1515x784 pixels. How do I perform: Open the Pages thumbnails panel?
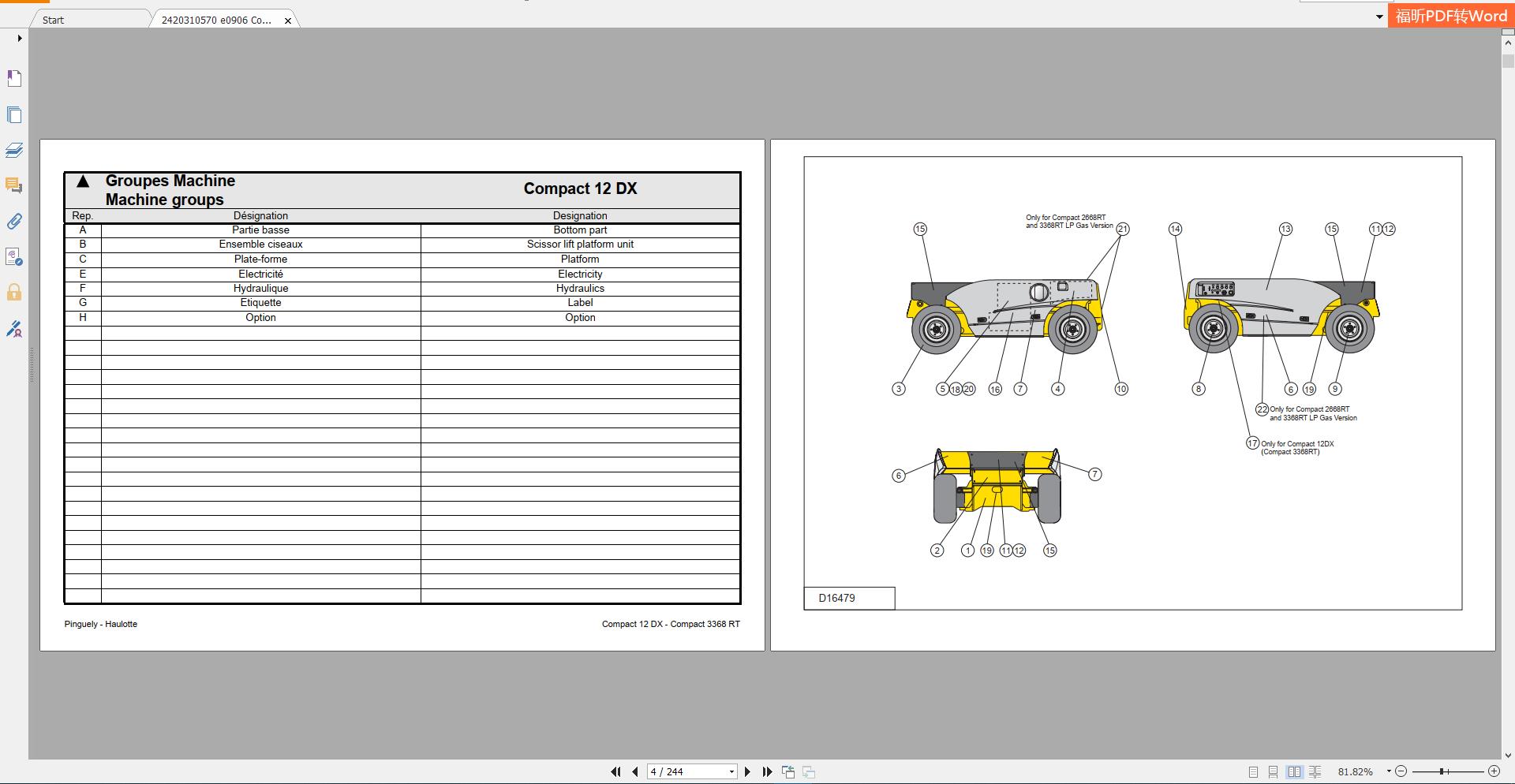pyautogui.click(x=14, y=114)
